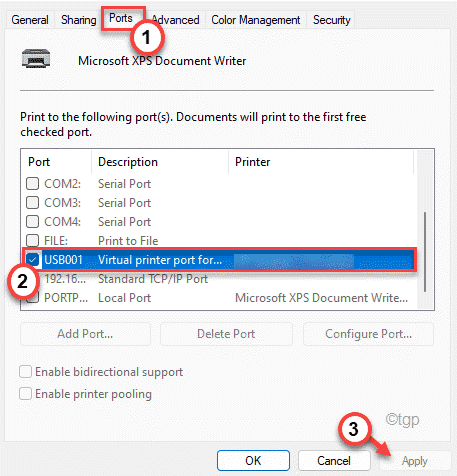Screen dimensions: 457x476
Task: Enable bidirectional support checkbox
Action: (26, 372)
